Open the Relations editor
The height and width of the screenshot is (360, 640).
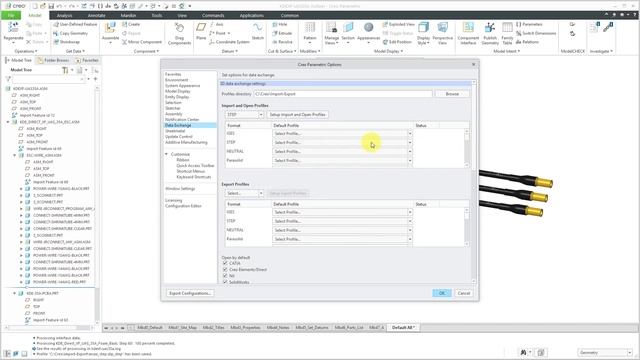527,42
